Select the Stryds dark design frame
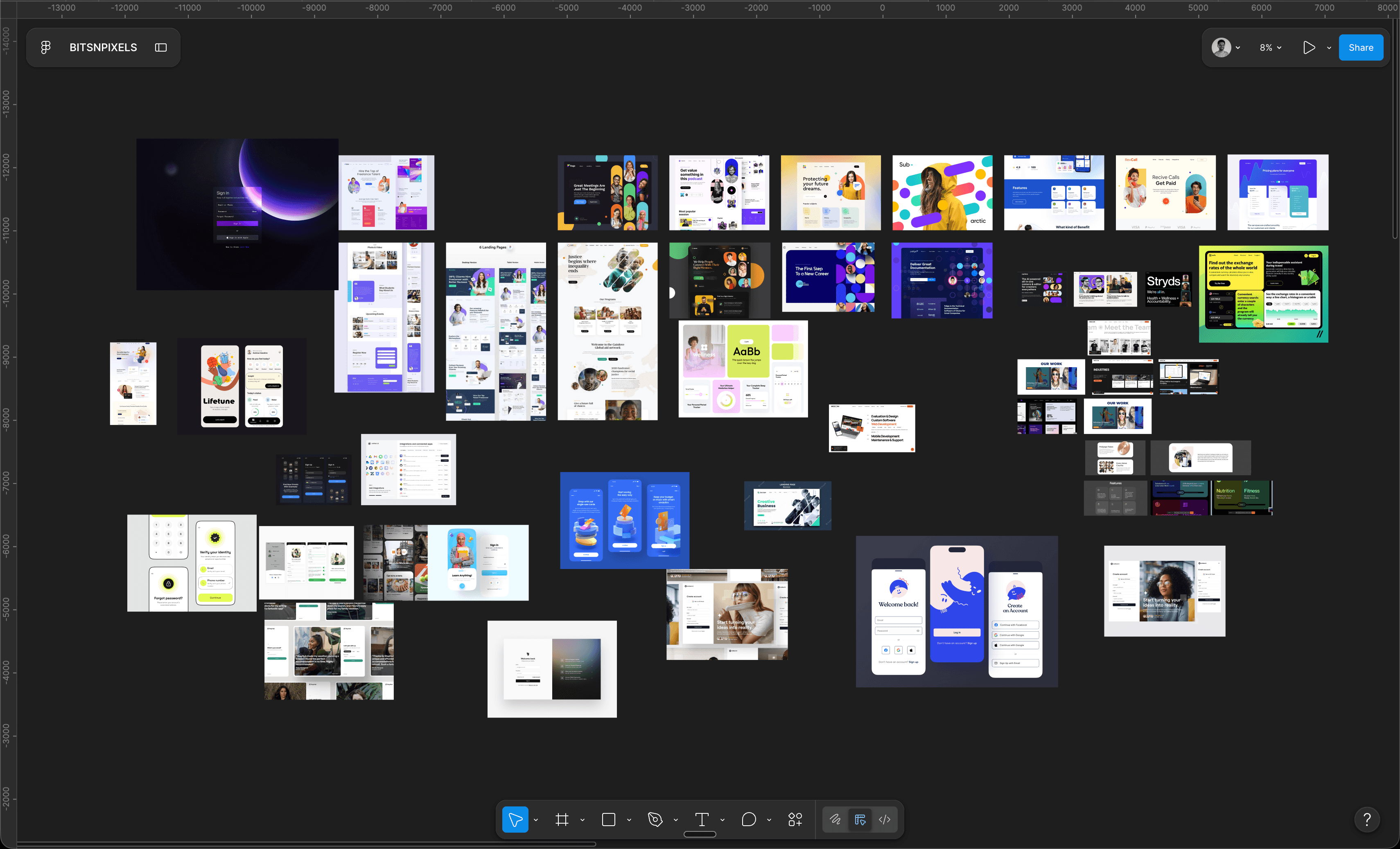The height and width of the screenshot is (849, 1400). point(1169,289)
